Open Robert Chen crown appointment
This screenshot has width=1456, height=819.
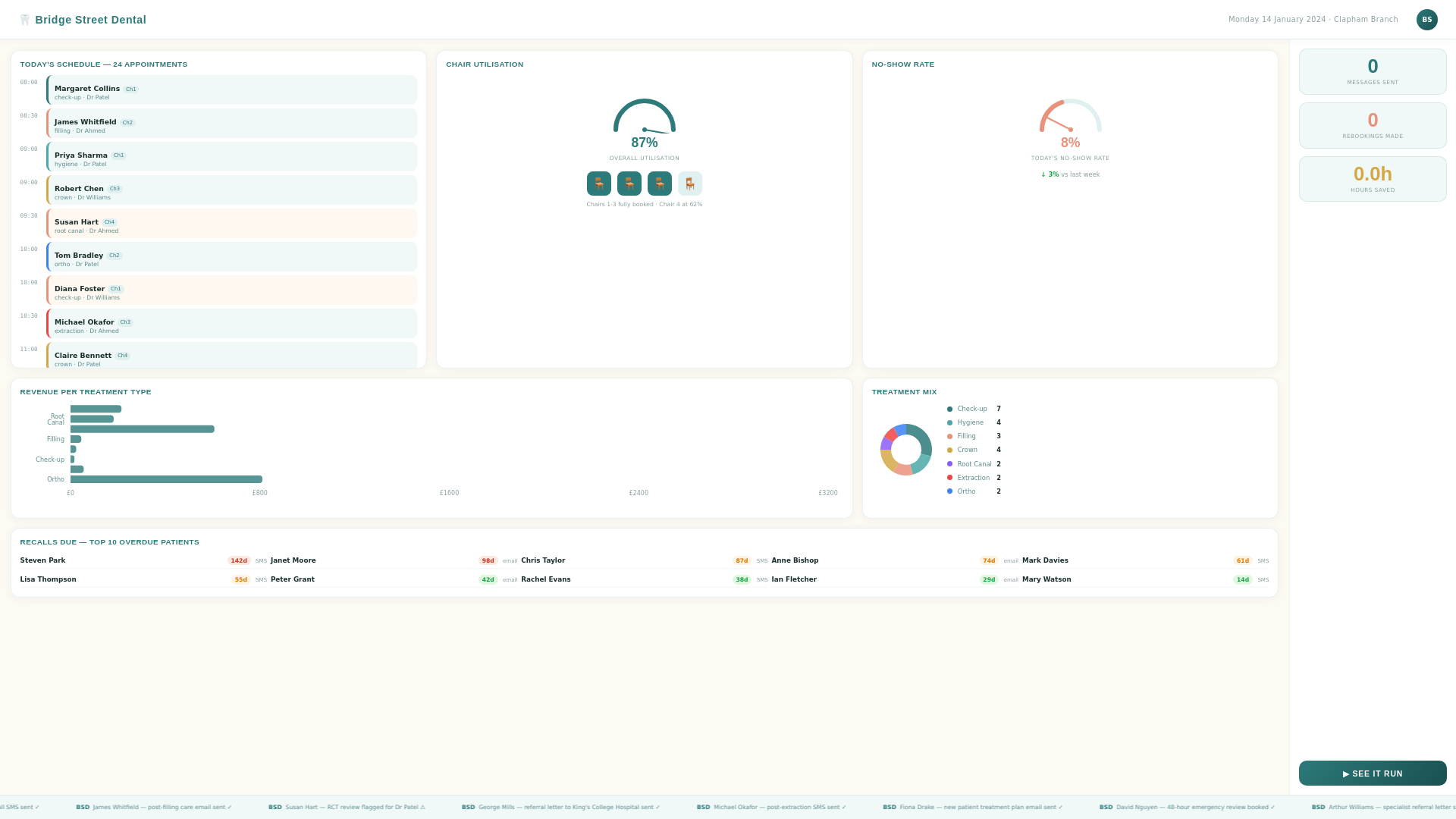231,190
